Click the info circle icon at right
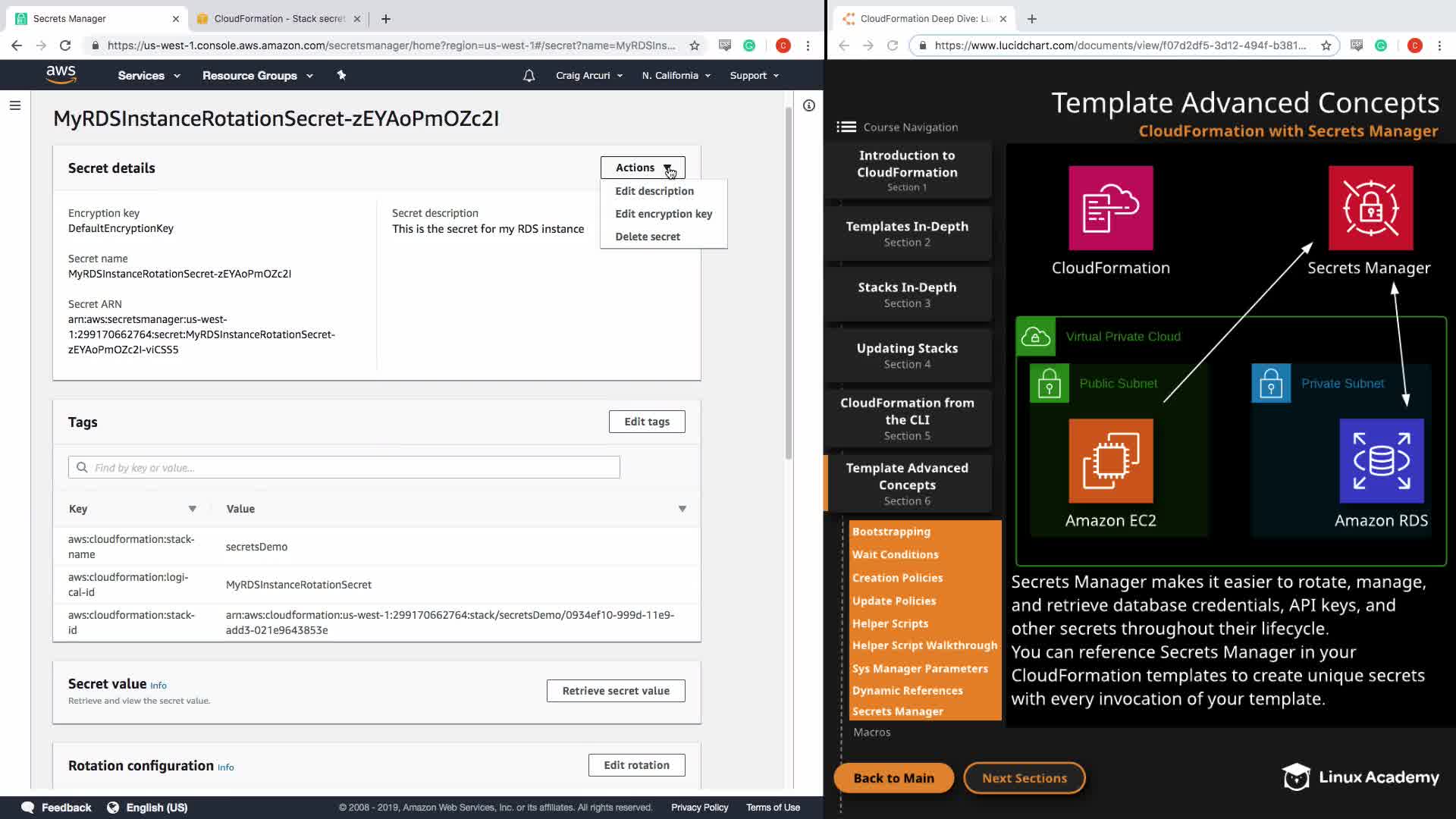The height and width of the screenshot is (819, 1456). [809, 105]
